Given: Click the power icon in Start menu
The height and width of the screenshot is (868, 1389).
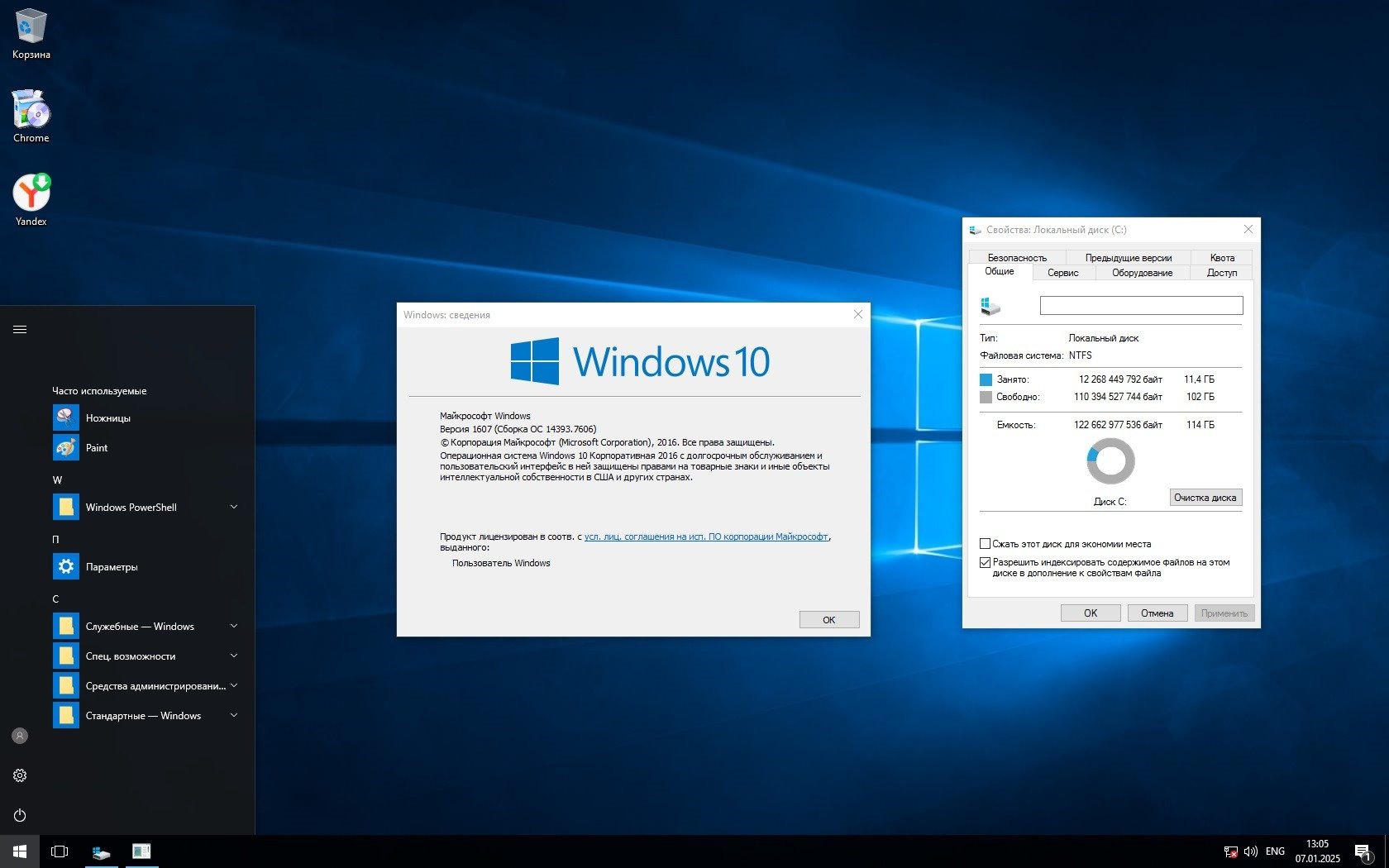Looking at the screenshot, I should click(x=20, y=816).
